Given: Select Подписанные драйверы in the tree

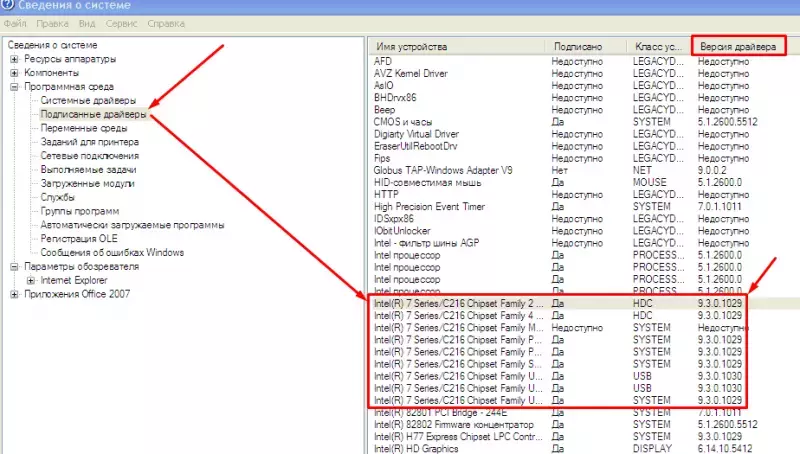Looking at the screenshot, I should pyautogui.click(x=93, y=114).
